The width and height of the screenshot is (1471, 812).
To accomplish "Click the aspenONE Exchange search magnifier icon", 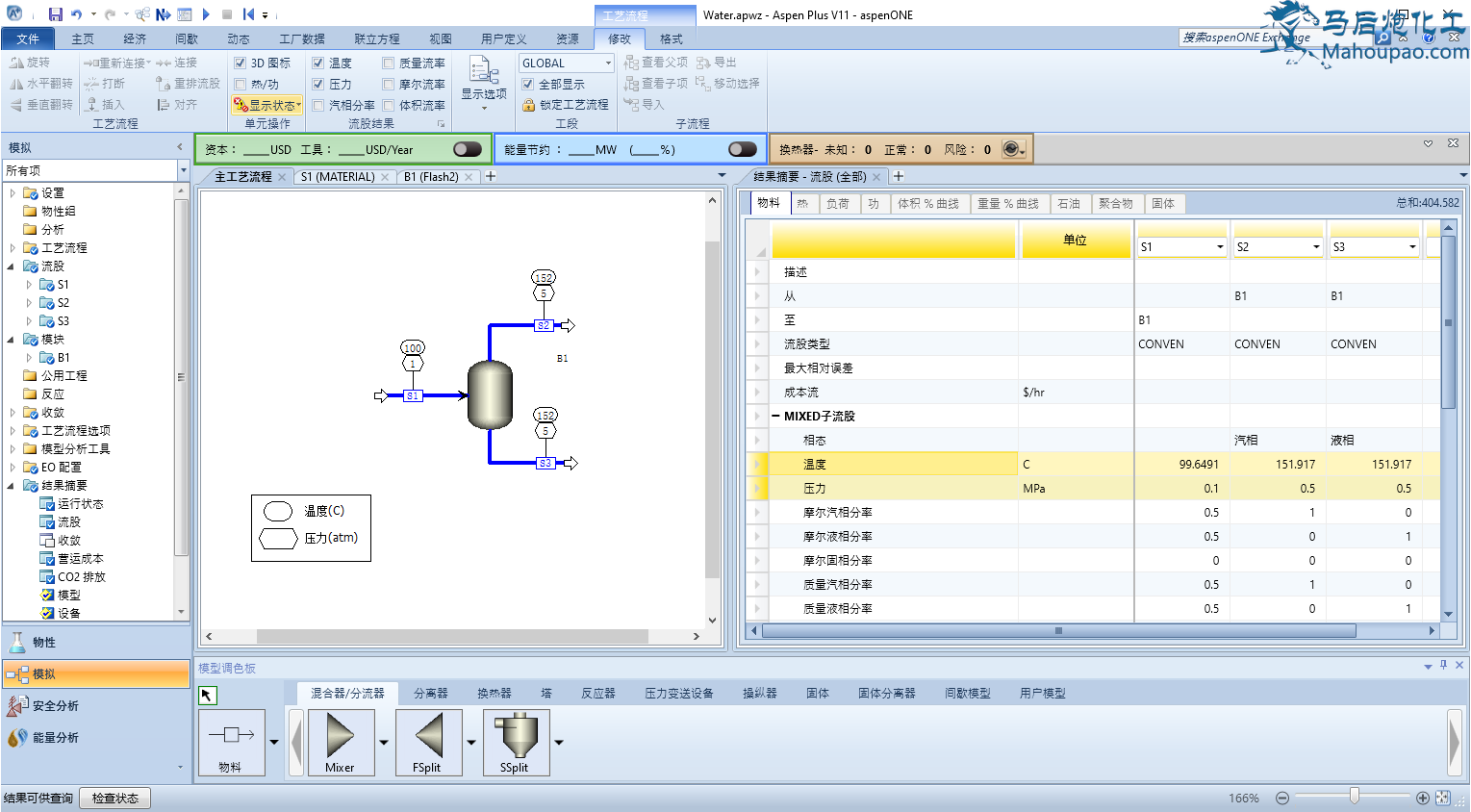I will [x=1382, y=38].
